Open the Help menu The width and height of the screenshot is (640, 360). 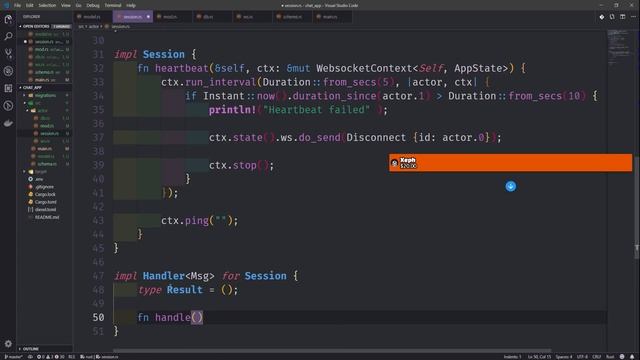[x=131, y=5]
